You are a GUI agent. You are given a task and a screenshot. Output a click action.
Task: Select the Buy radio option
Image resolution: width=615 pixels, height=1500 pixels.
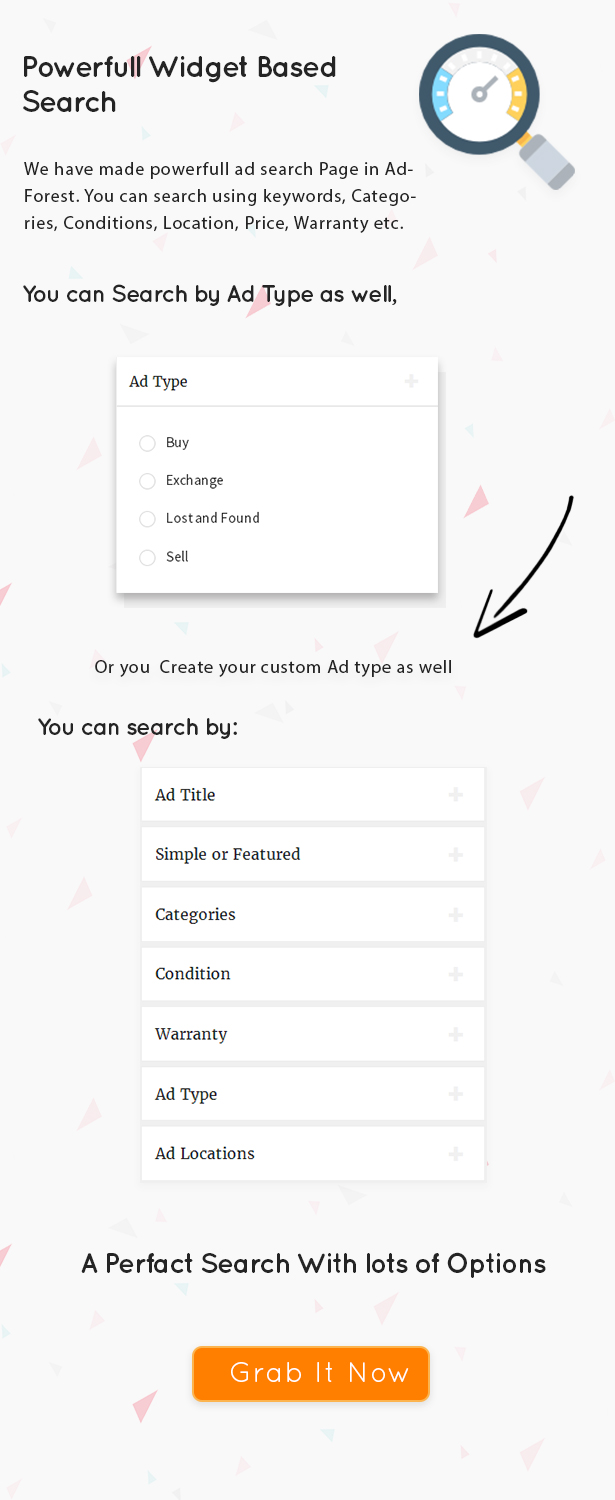[147, 443]
